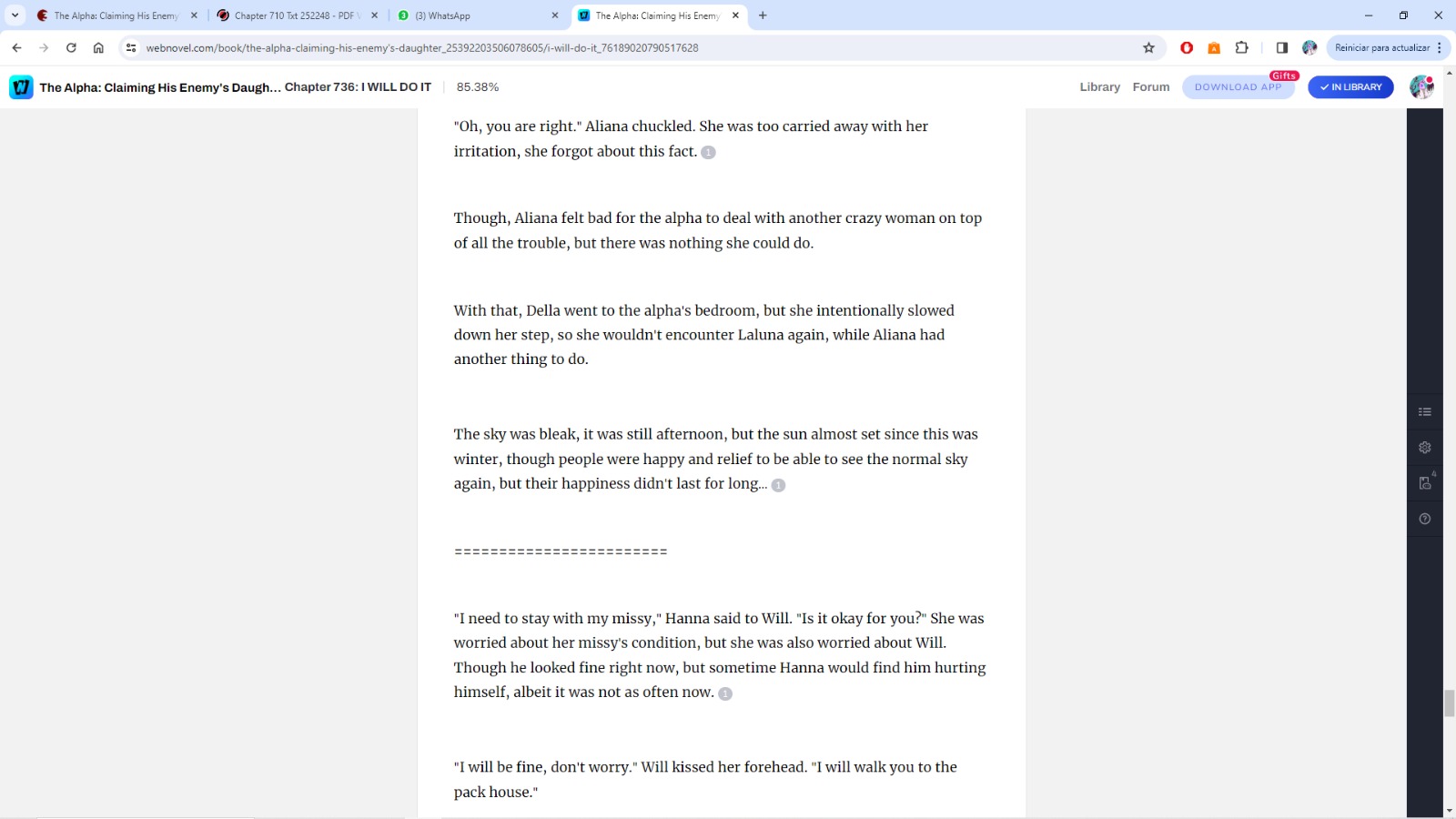Open paragraph comment bubble after 'this fact.'
This screenshot has width=1456, height=819.
708,153
